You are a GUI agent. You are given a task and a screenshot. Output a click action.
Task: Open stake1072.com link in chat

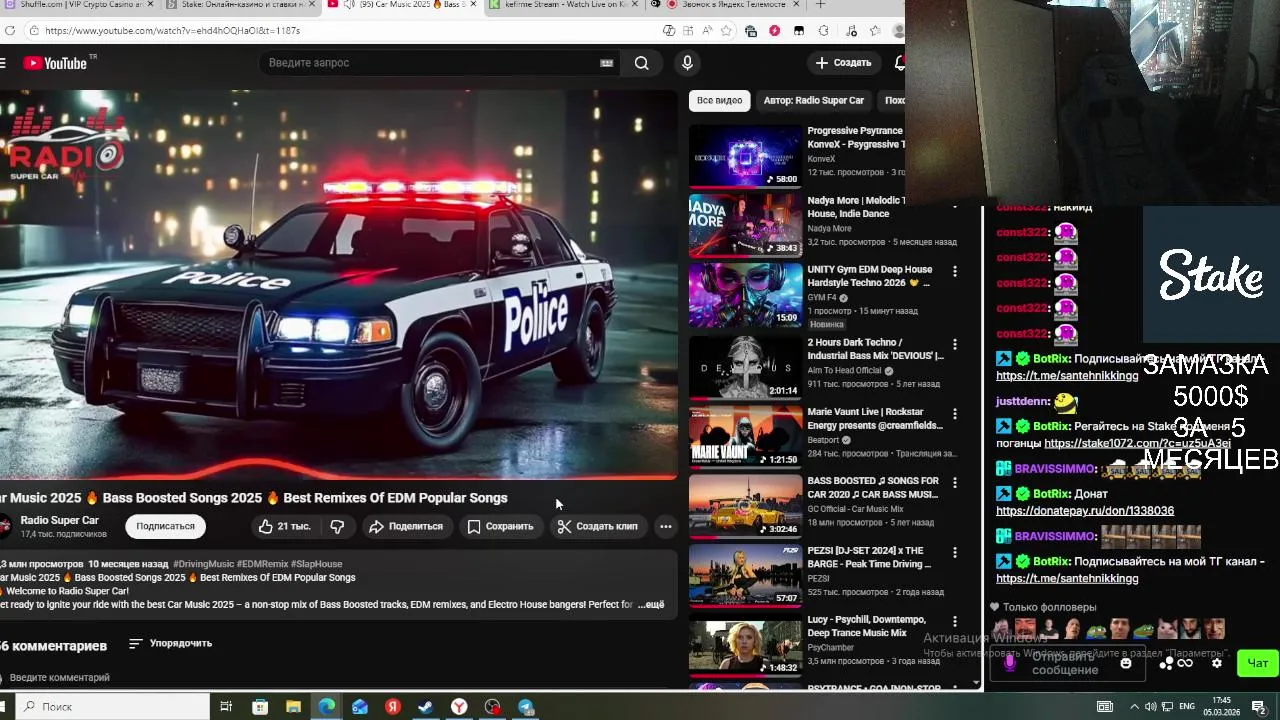point(1137,443)
